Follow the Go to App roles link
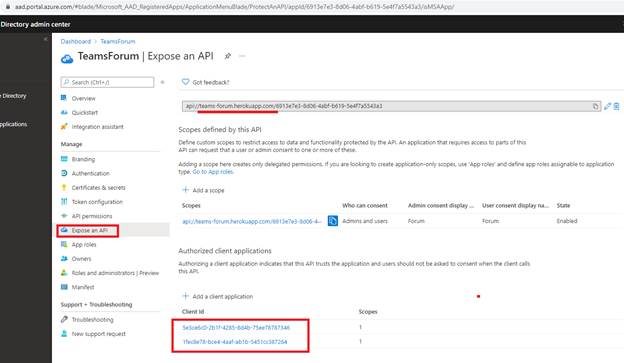 point(213,172)
